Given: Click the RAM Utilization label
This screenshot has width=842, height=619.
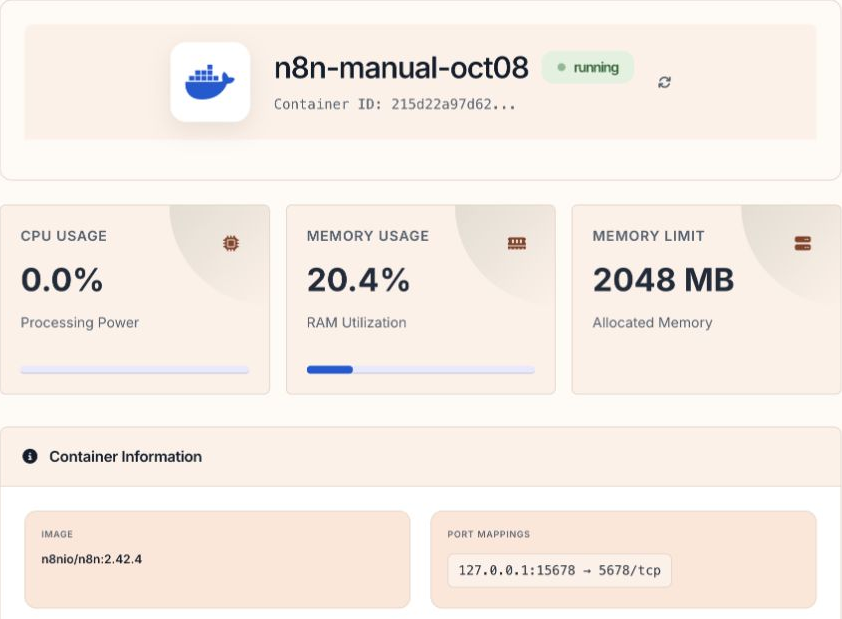Looking at the screenshot, I should point(357,323).
